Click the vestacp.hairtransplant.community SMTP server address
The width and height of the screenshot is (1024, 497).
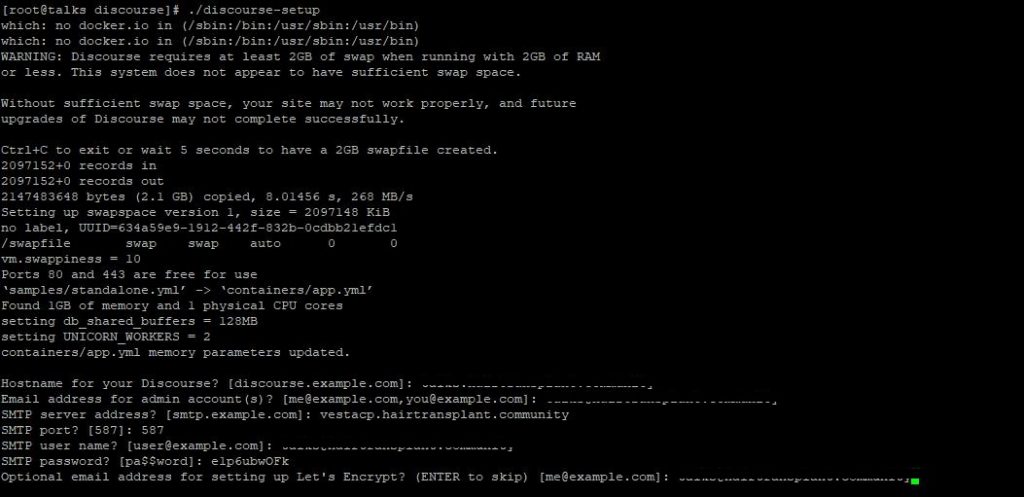(445, 415)
